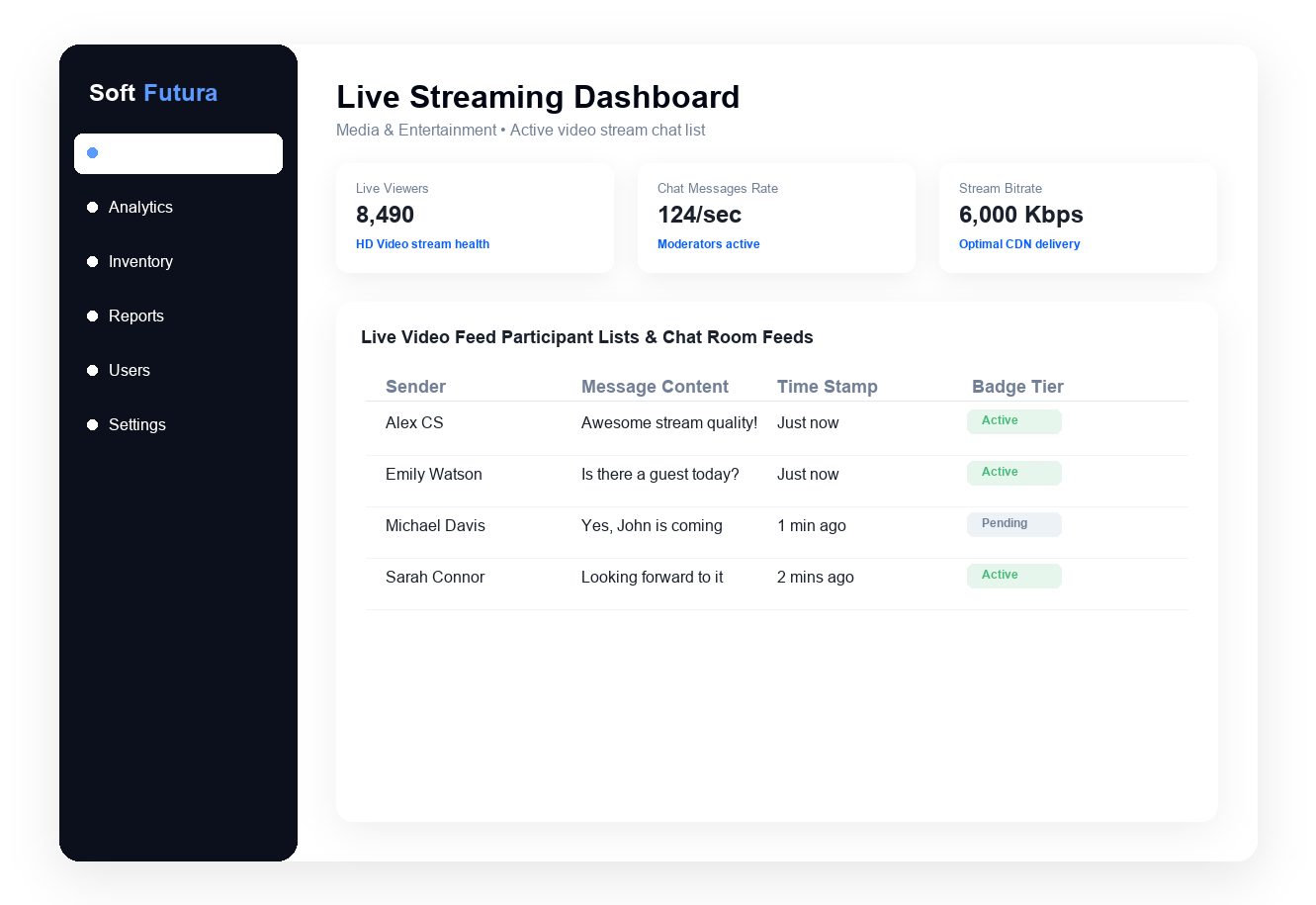Click the Live Streaming Dashboard title
This screenshot has width=1316, height=905.
click(x=538, y=97)
